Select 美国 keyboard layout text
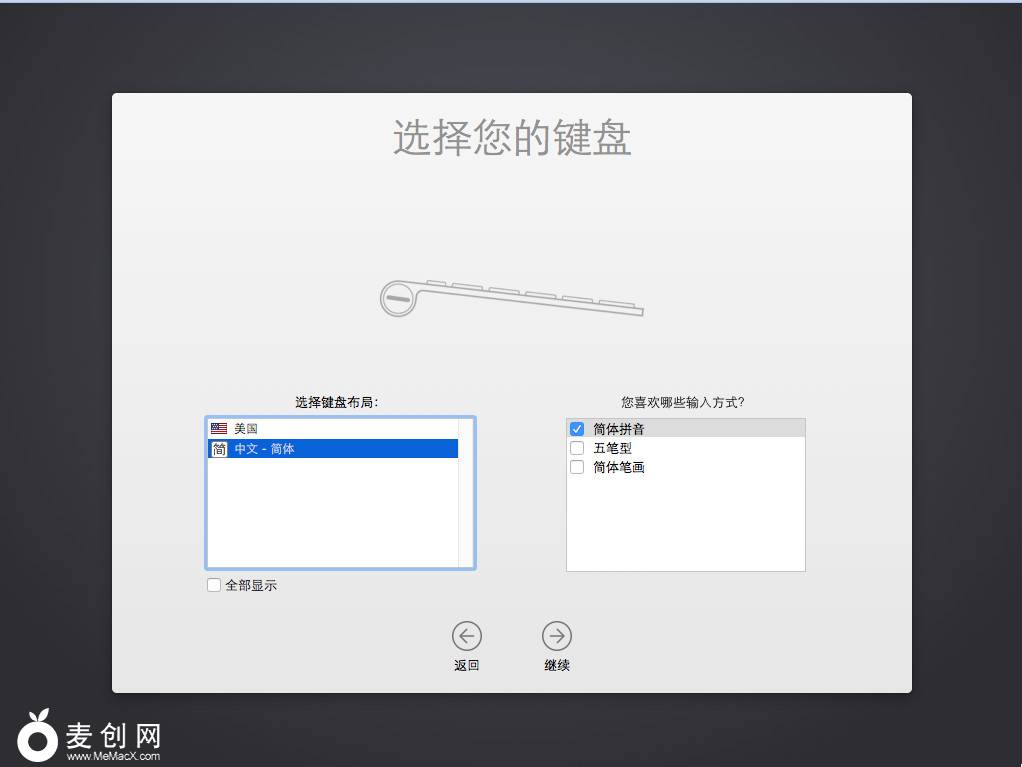 [x=246, y=428]
